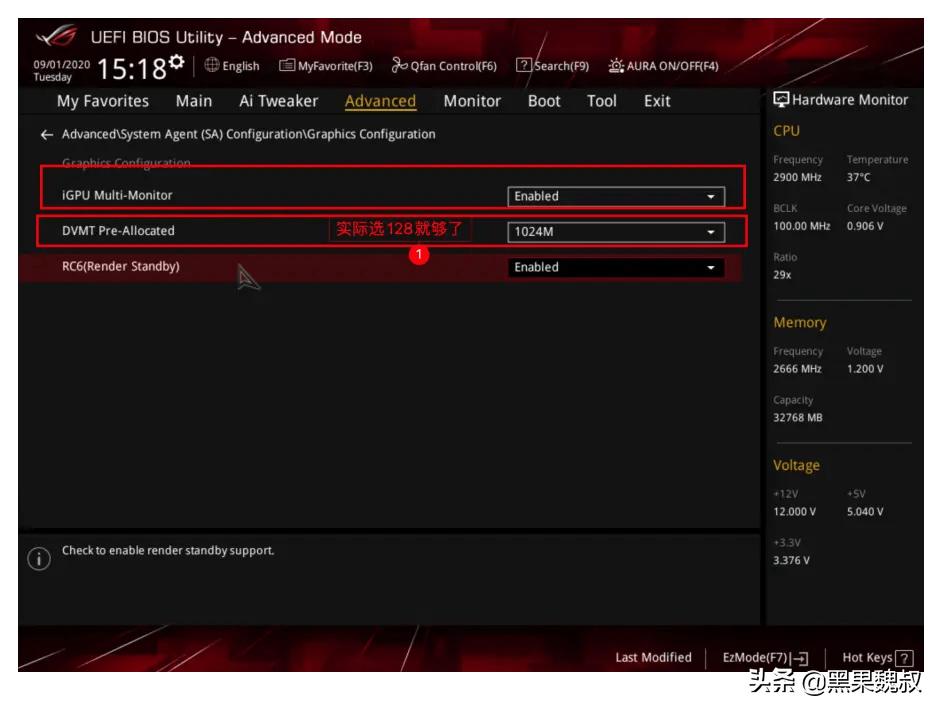The width and height of the screenshot is (942, 714).
Task: Click the arrow on the iGPU Multi-Monitor dropdown
Action: pos(711,197)
